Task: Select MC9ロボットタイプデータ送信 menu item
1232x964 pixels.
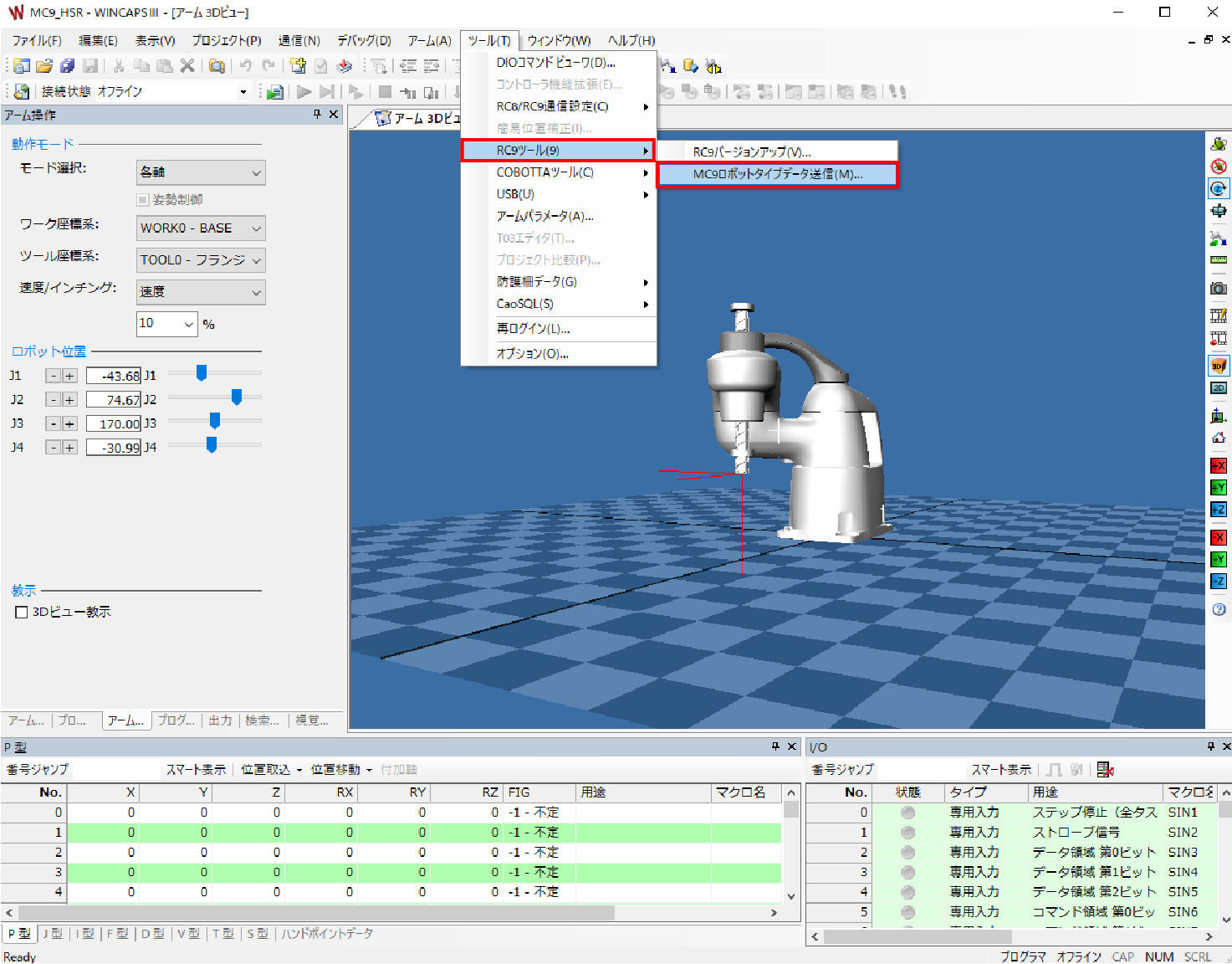Action: pyautogui.click(x=777, y=174)
